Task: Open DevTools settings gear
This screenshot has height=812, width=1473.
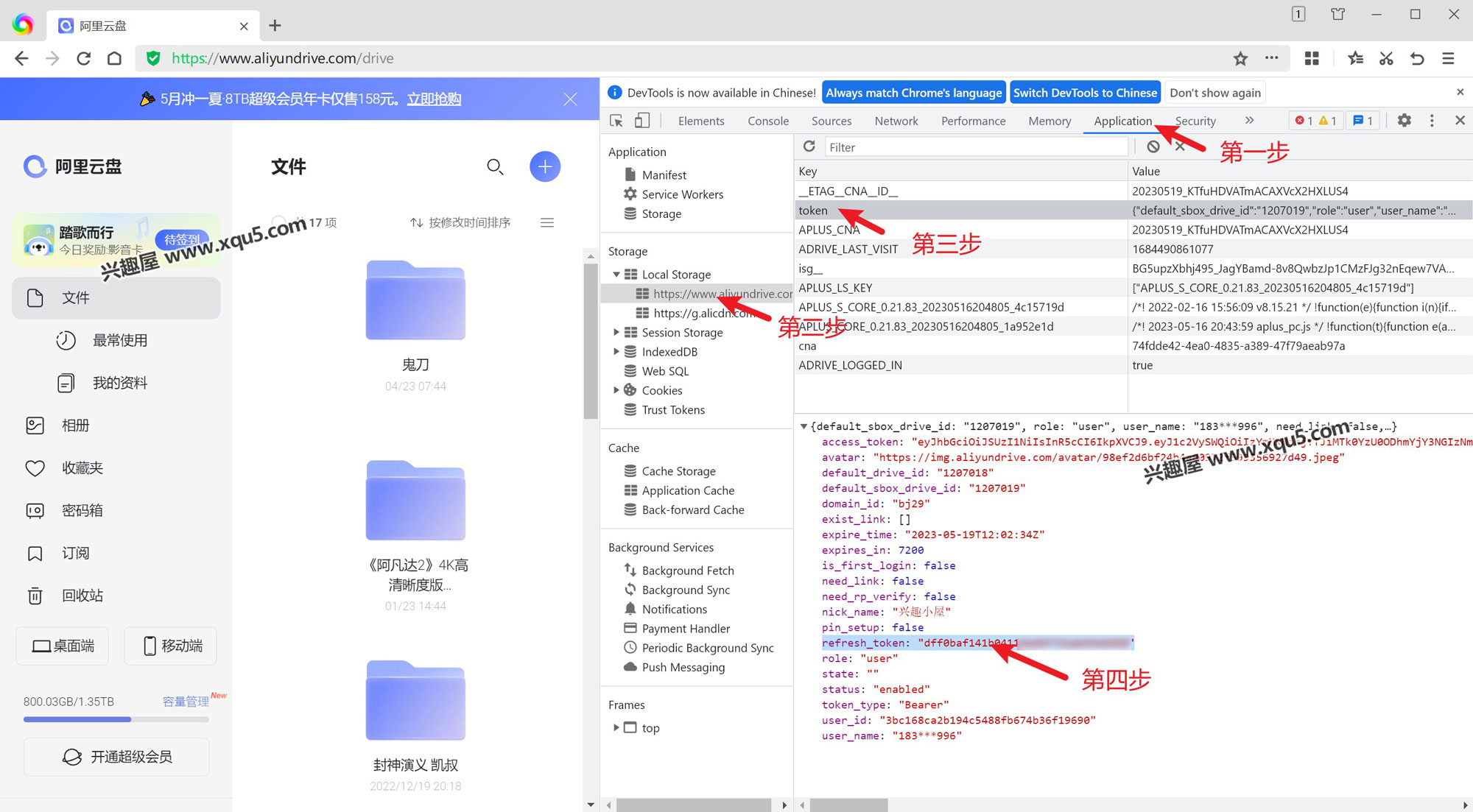Action: pos(1405,120)
